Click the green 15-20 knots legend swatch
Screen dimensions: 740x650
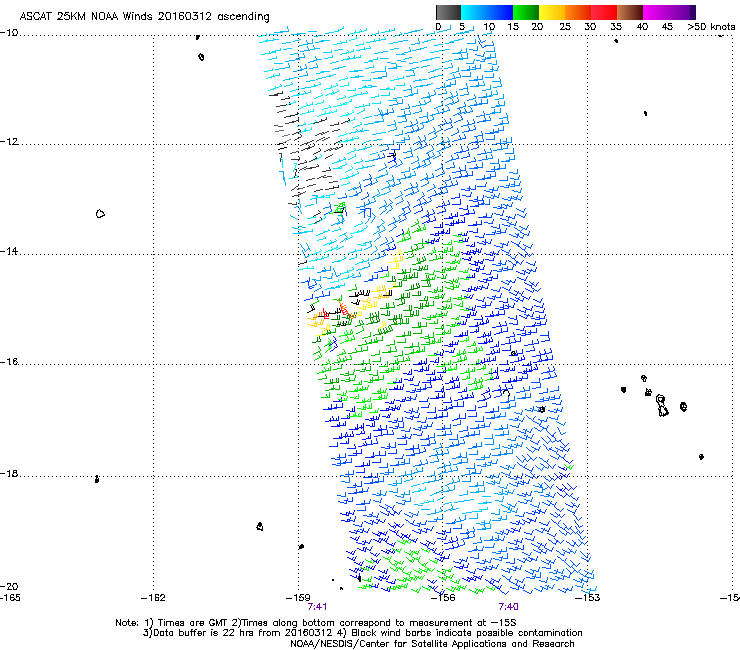[526, 12]
